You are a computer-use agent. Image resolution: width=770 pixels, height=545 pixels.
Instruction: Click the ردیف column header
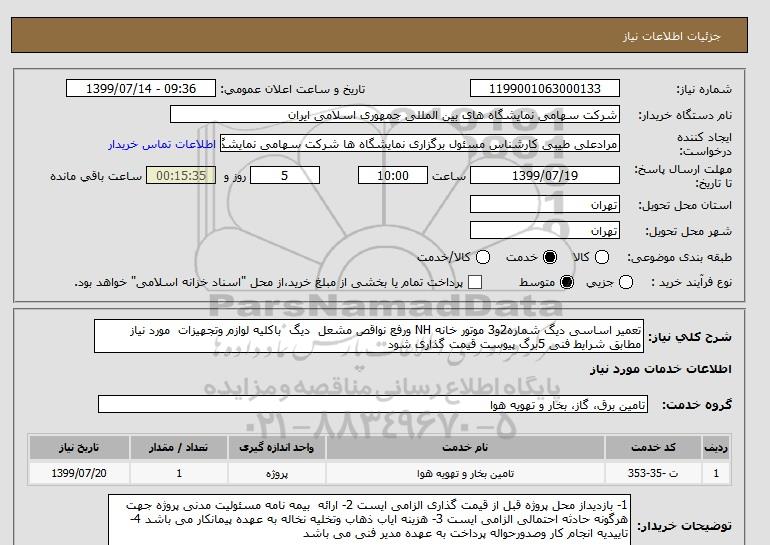coord(716,447)
